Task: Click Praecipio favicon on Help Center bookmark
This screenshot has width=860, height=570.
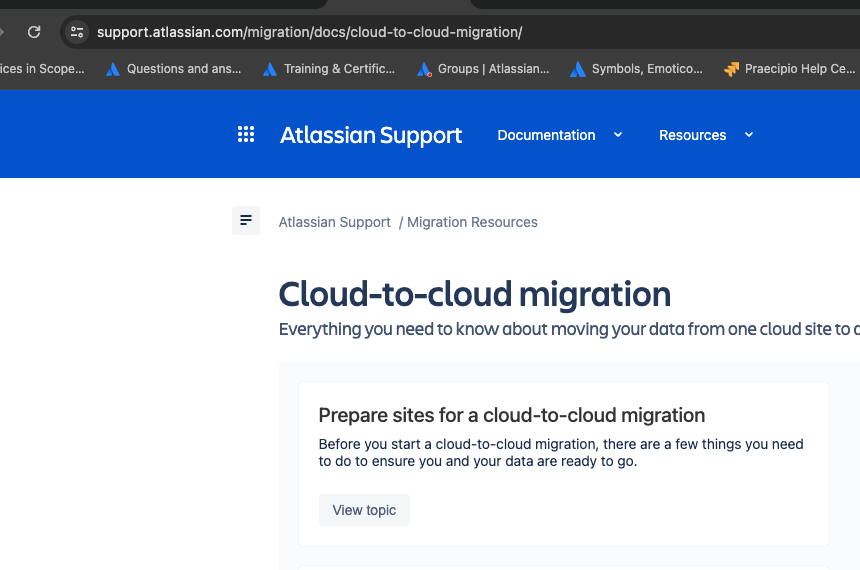Action: (x=731, y=69)
